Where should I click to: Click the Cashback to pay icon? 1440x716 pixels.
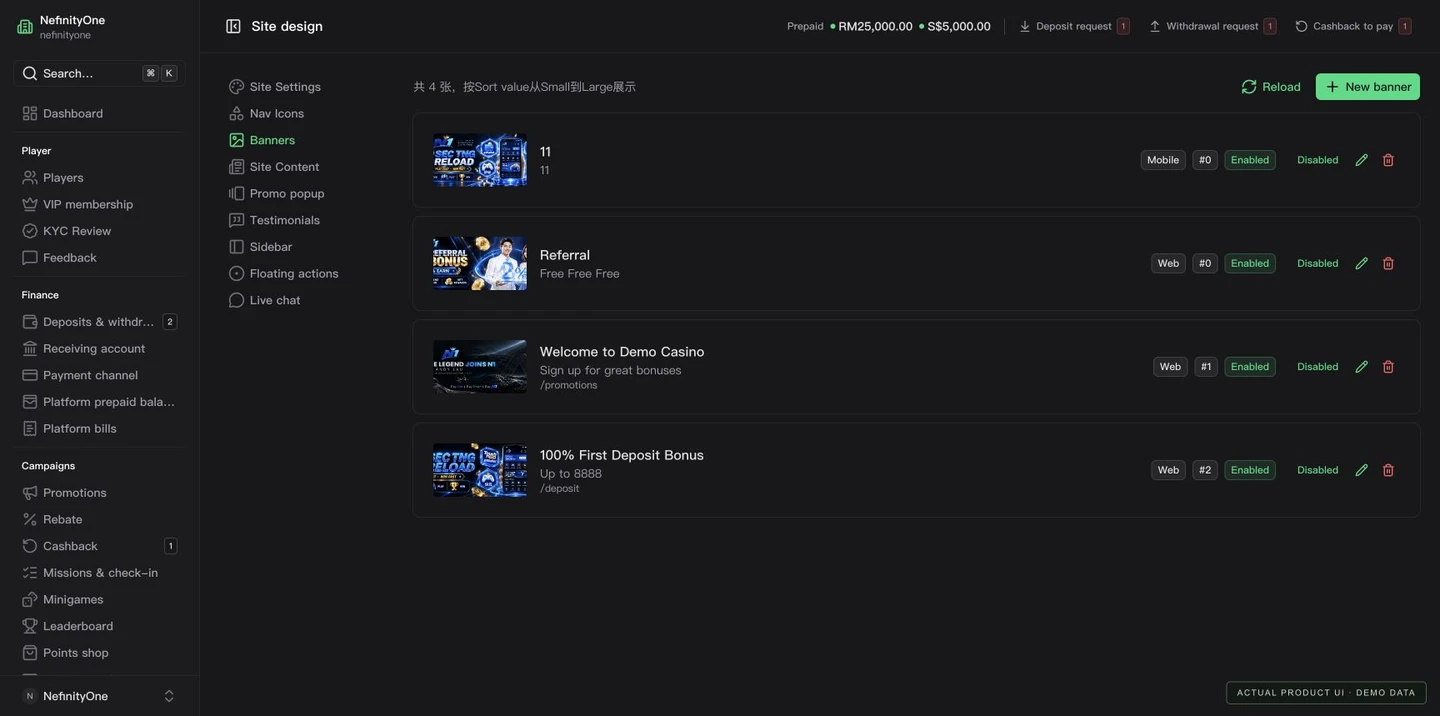point(1301,26)
